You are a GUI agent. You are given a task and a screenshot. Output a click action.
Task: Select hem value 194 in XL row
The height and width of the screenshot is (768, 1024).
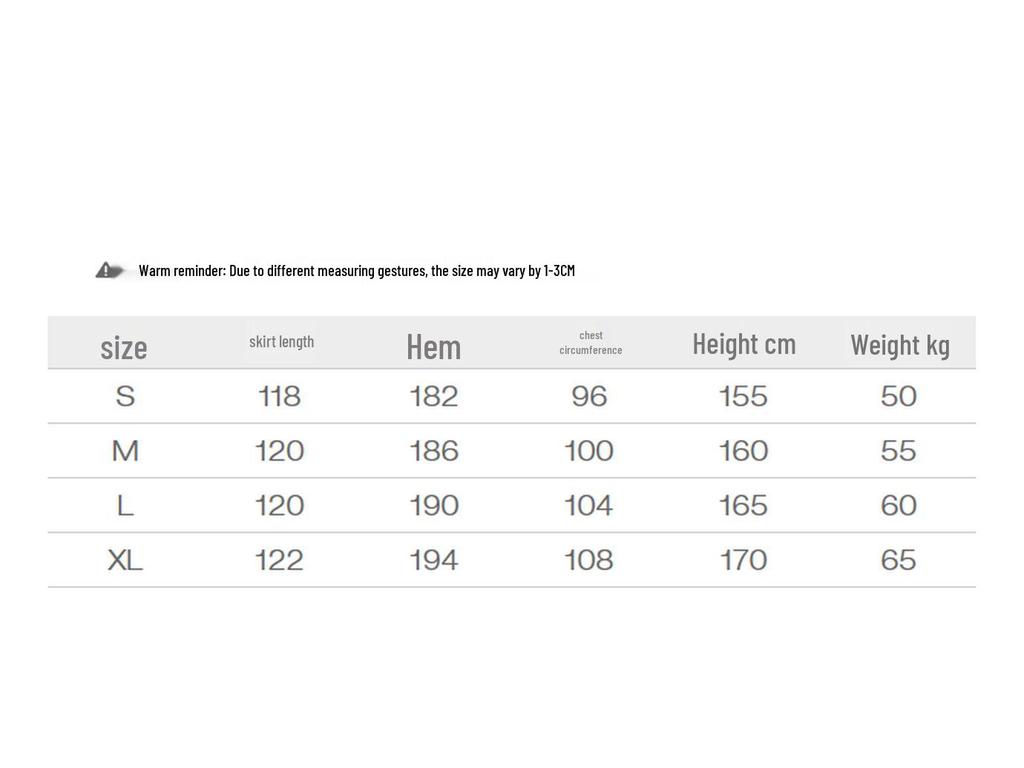pyautogui.click(x=434, y=560)
